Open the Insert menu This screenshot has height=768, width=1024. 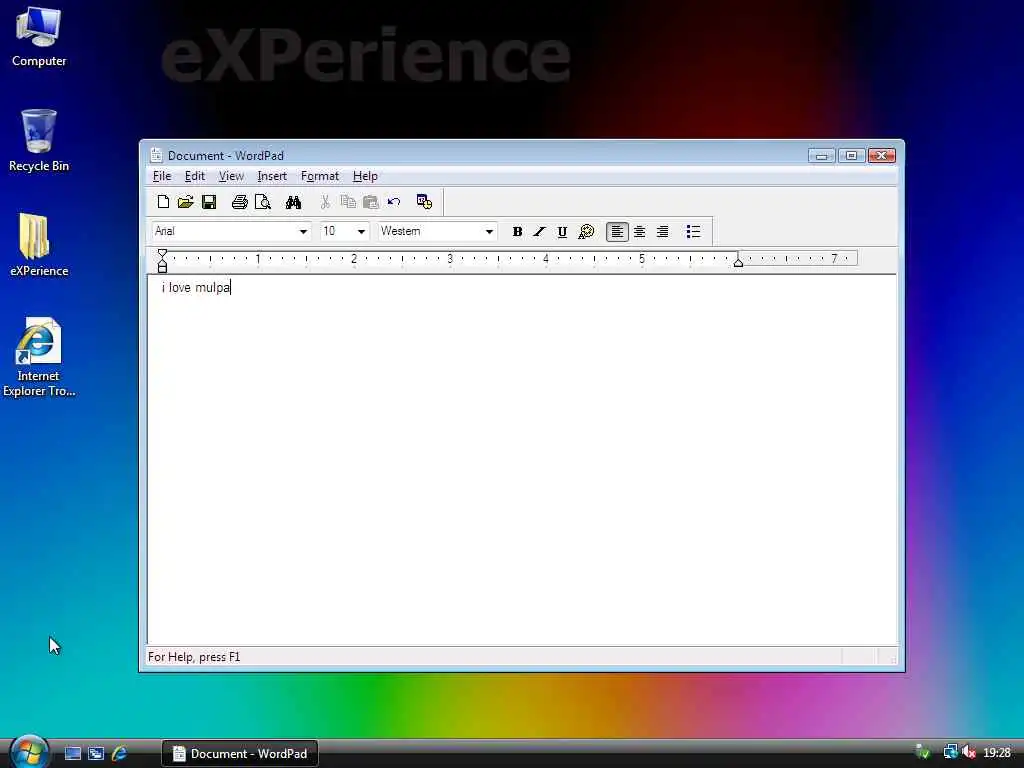[x=272, y=176]
